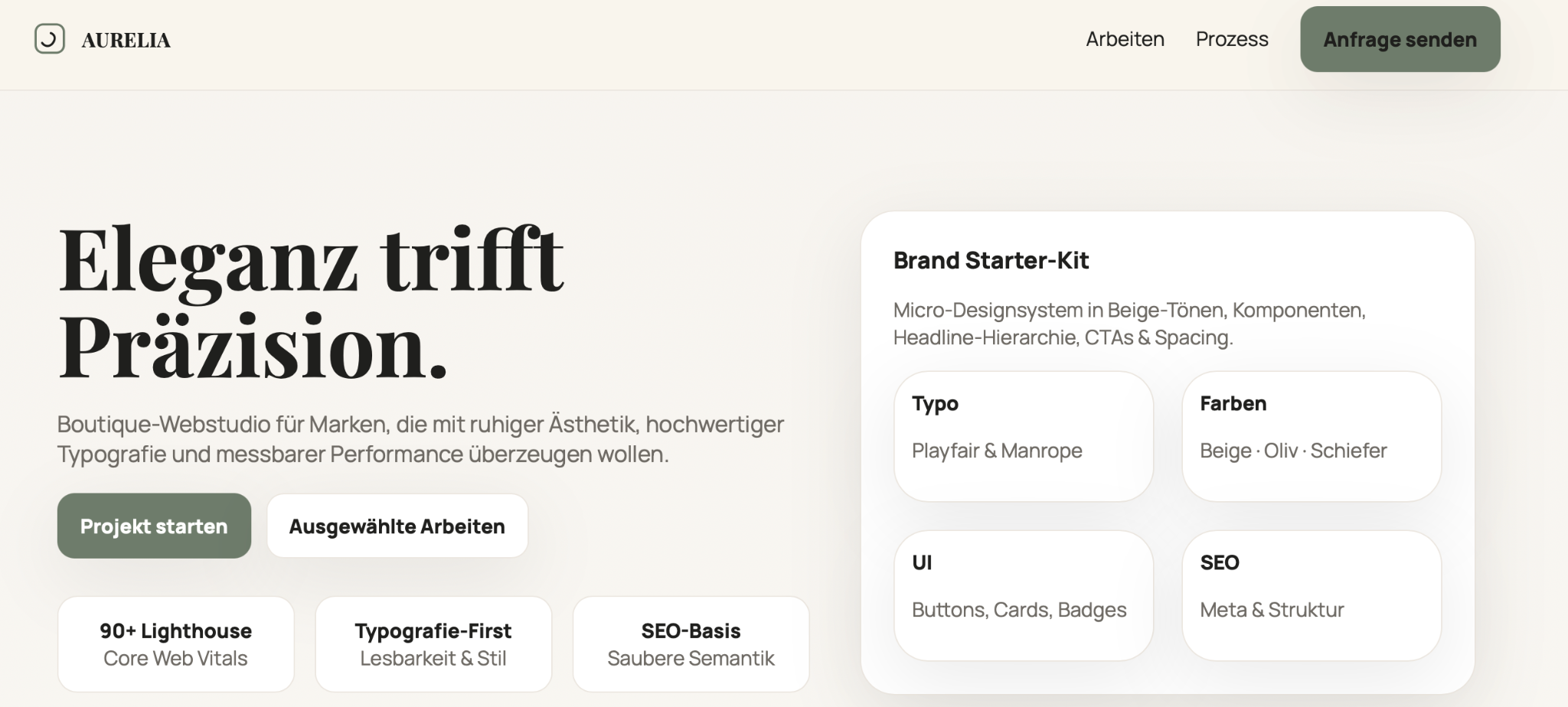The width and height of the screenshot is (1568, 707).
Task: Open Ausgewählte Arbeiten
Action: [x=397, y=526]
